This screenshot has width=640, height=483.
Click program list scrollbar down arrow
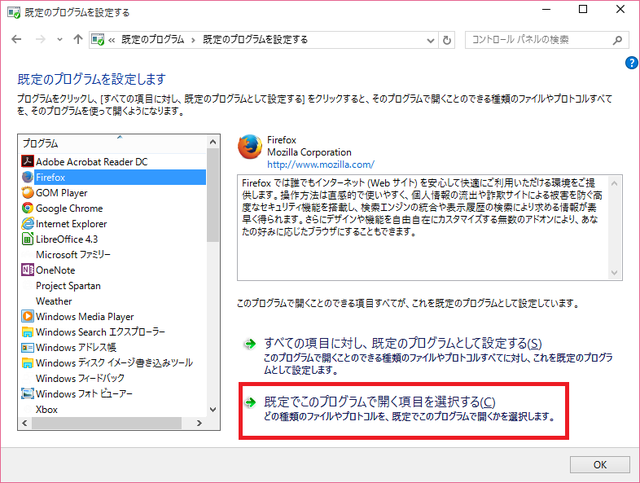tap(213, 410)
